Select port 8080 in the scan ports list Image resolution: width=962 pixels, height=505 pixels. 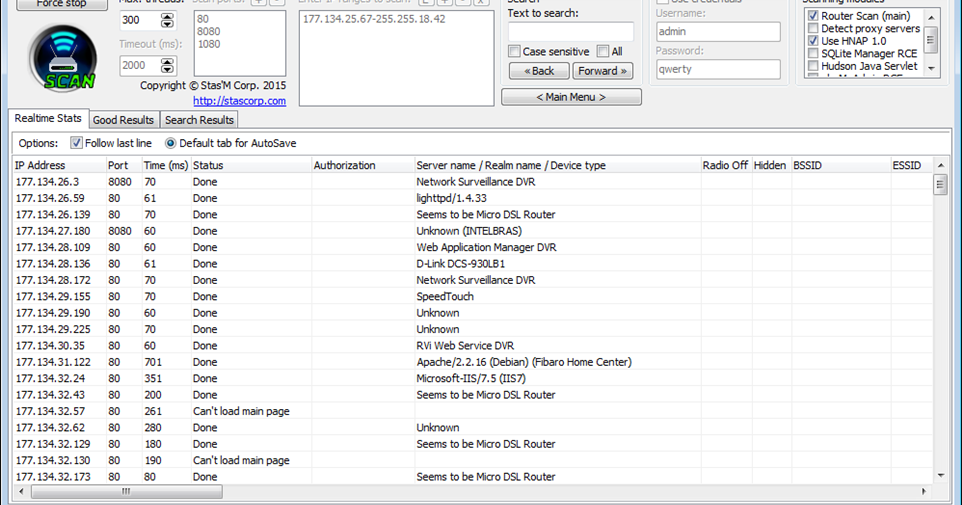pos(209,31)
